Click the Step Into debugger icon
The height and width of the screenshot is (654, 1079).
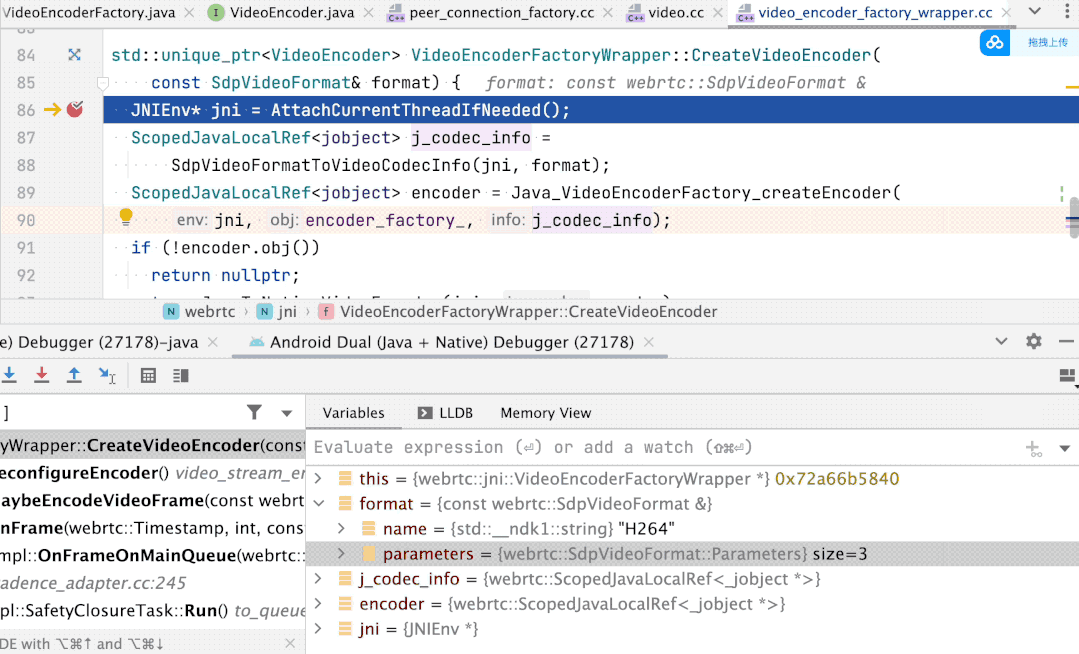coord(9,375)
